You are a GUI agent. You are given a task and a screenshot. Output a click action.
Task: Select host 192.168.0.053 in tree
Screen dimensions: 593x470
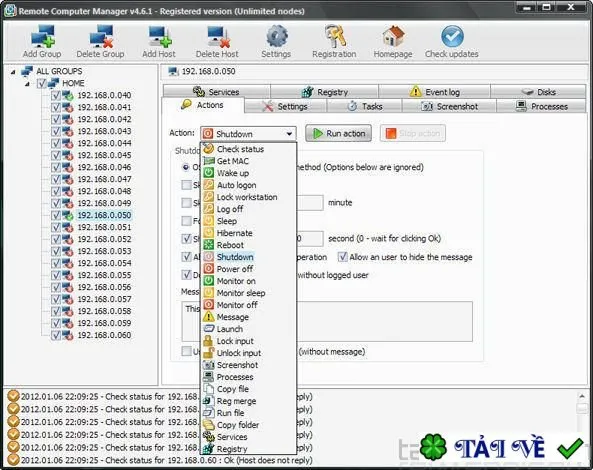[x=104, y=251]
